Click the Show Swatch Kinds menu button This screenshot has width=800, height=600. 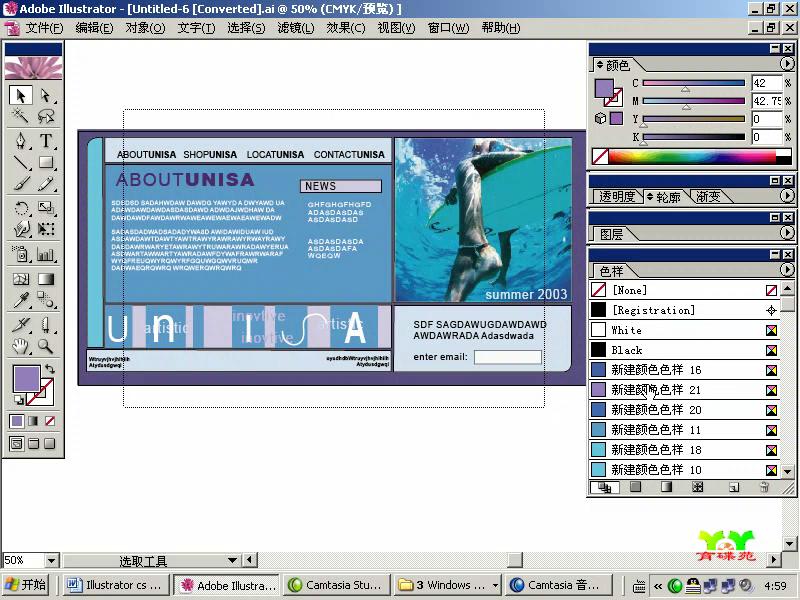click(x=605, y=488)
